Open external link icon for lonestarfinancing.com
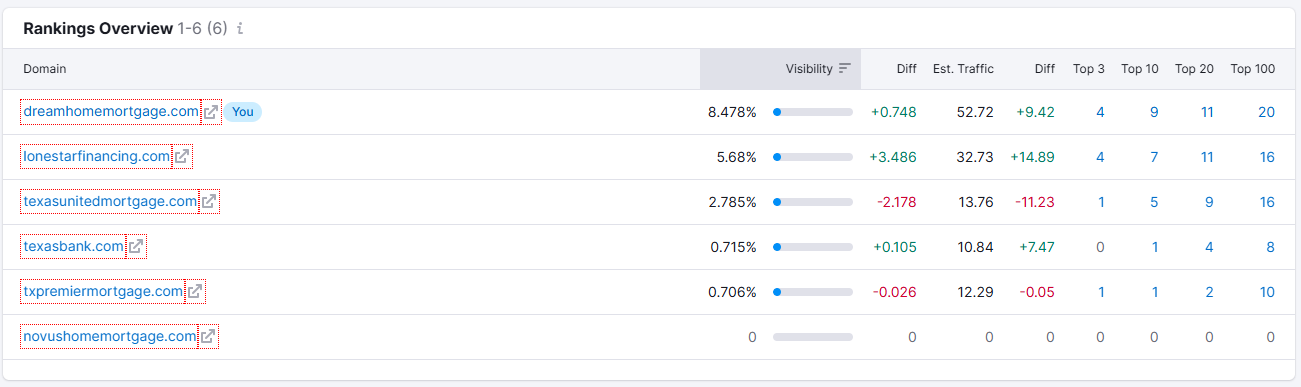 (182, 157)
